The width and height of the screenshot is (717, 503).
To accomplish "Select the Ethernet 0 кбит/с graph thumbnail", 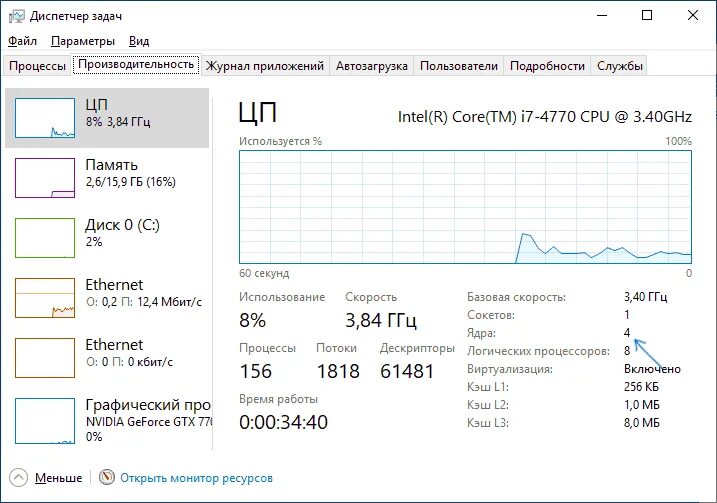I will 45,358.
